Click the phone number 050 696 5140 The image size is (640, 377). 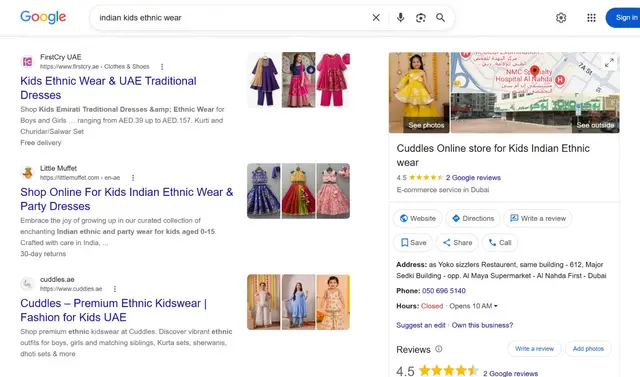click(444, 291)
